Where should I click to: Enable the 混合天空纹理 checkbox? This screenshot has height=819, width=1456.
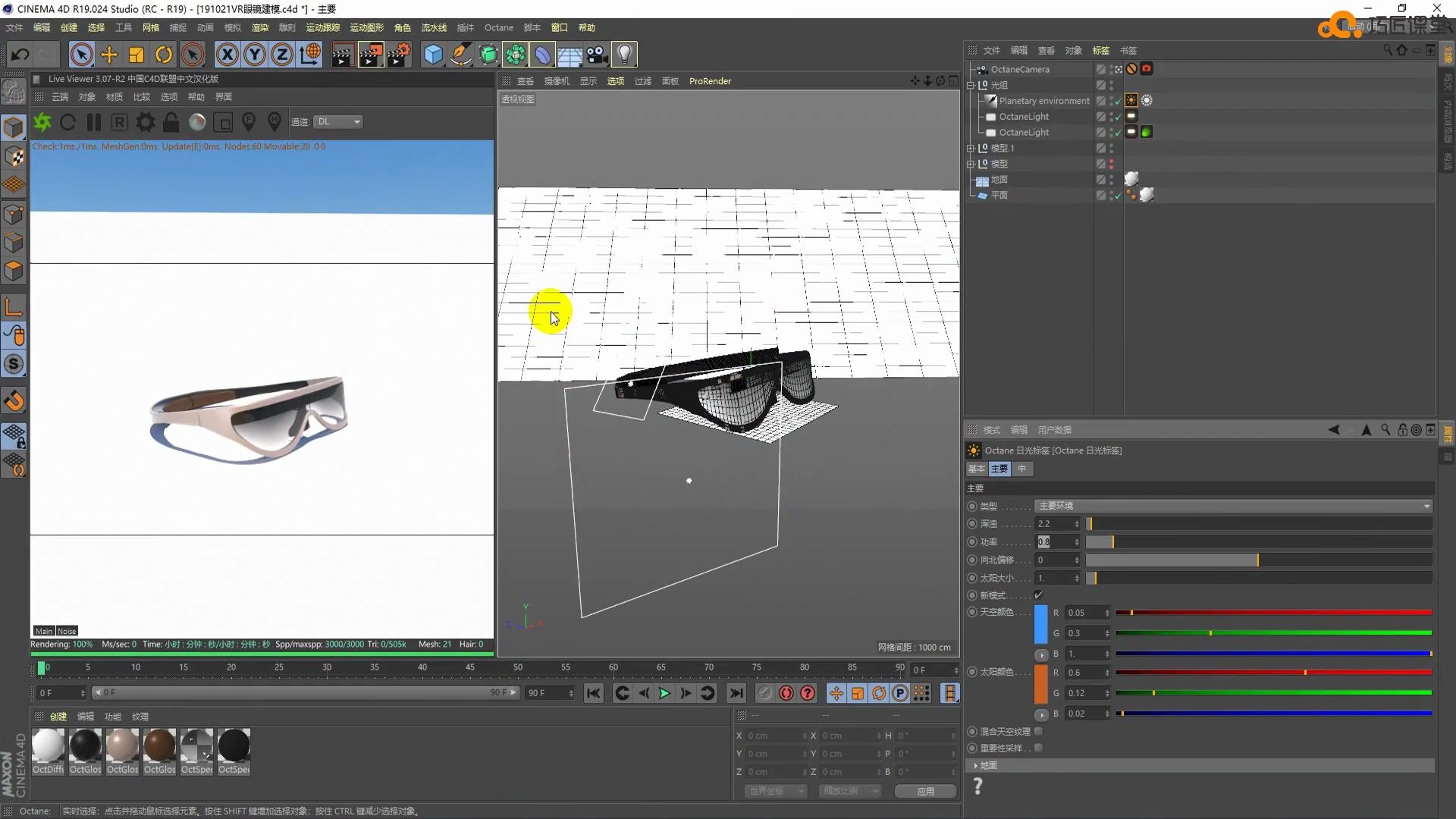point(1039,731)
